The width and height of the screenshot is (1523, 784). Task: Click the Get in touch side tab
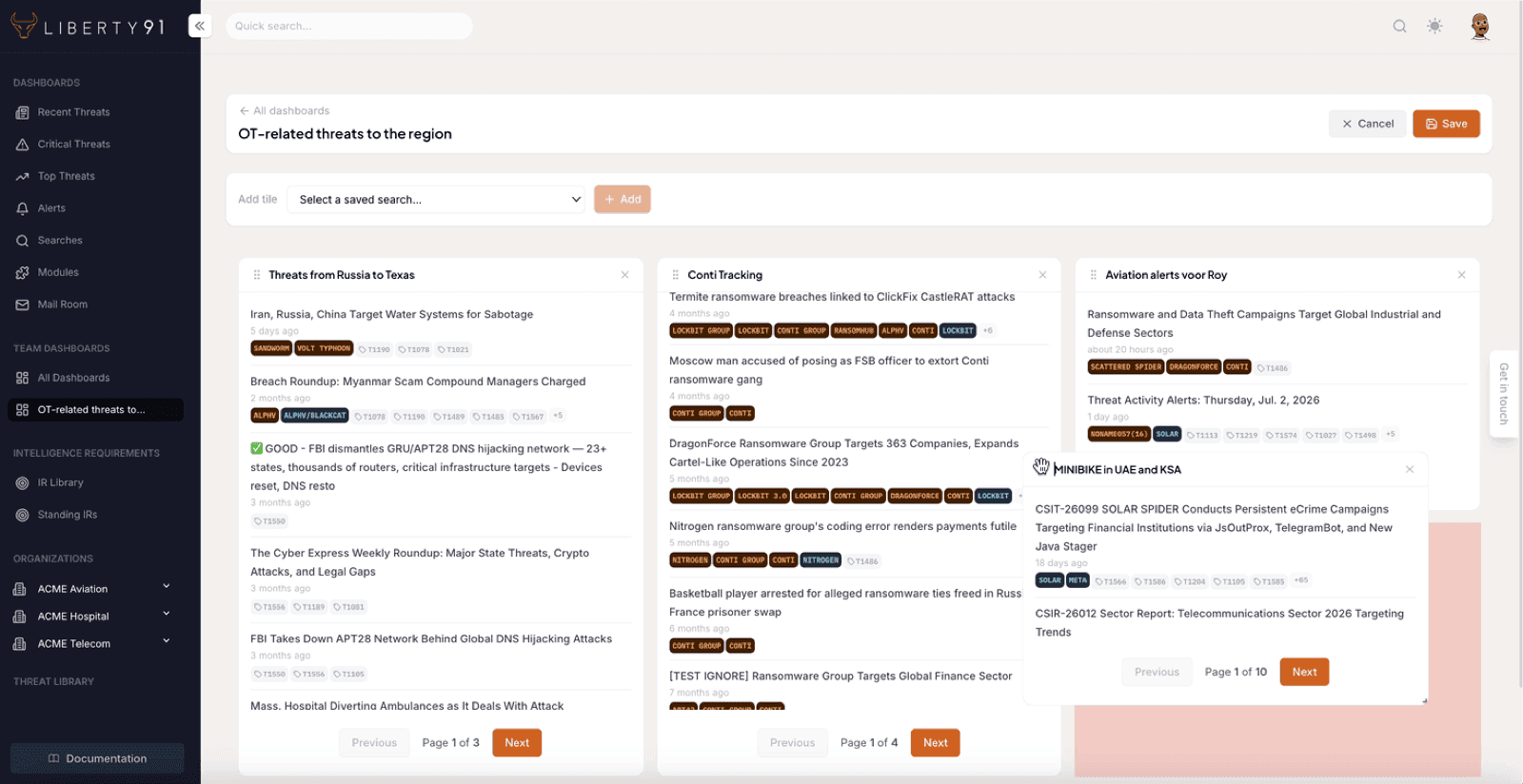pyautogui.click(x=1504, y=394)
